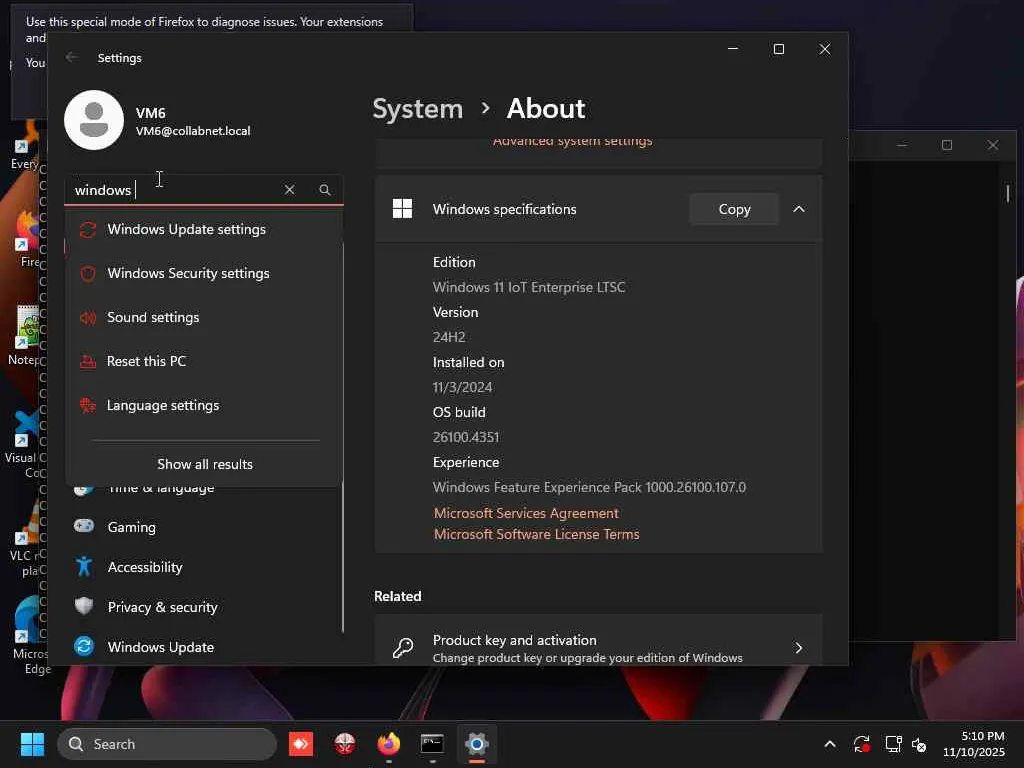Open Windows Update settings category
The width and height of the screenshot is (1024, 768).
(204, 647)
